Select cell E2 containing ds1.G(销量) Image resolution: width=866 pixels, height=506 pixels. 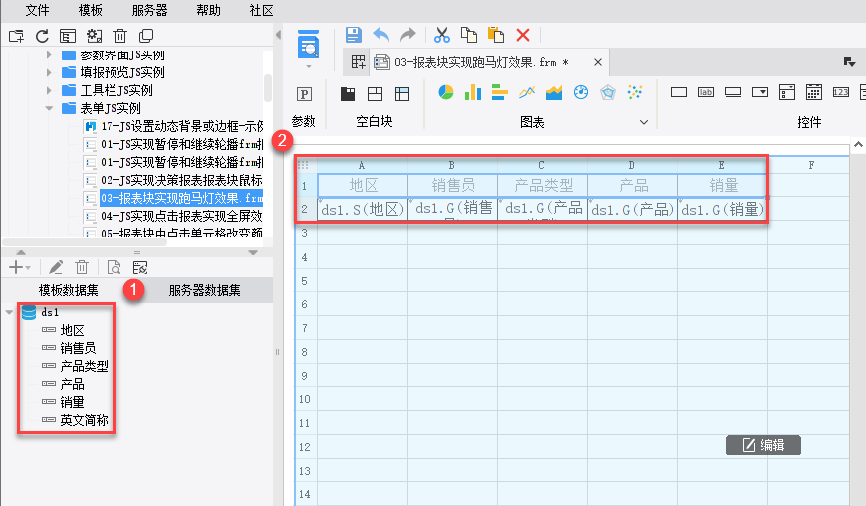tap(722, 209)
